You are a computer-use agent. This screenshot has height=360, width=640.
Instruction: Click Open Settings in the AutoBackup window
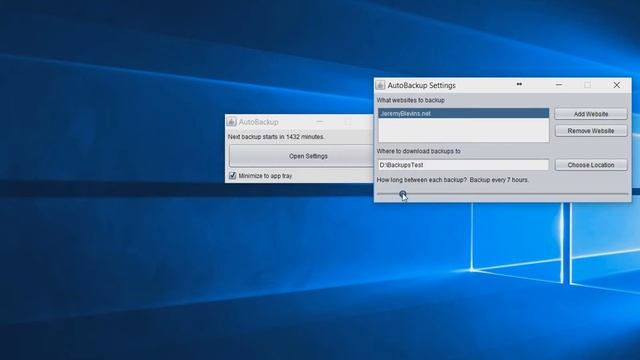[x=301, y=156]
